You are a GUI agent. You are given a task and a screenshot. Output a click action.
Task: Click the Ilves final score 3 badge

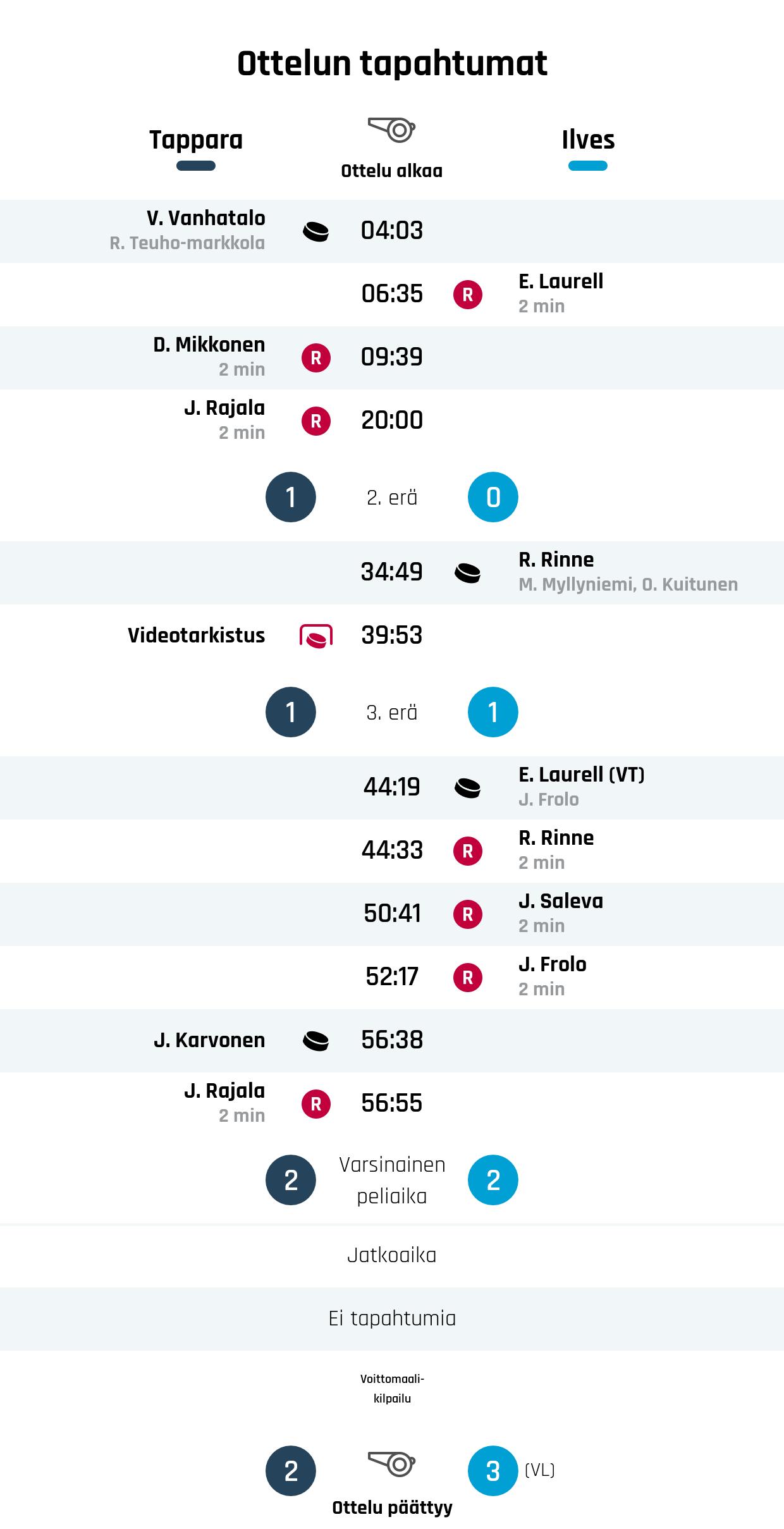(x=493, y=1471)
